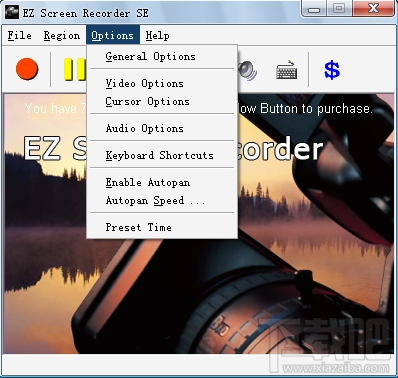Open the Region menu

62,35
